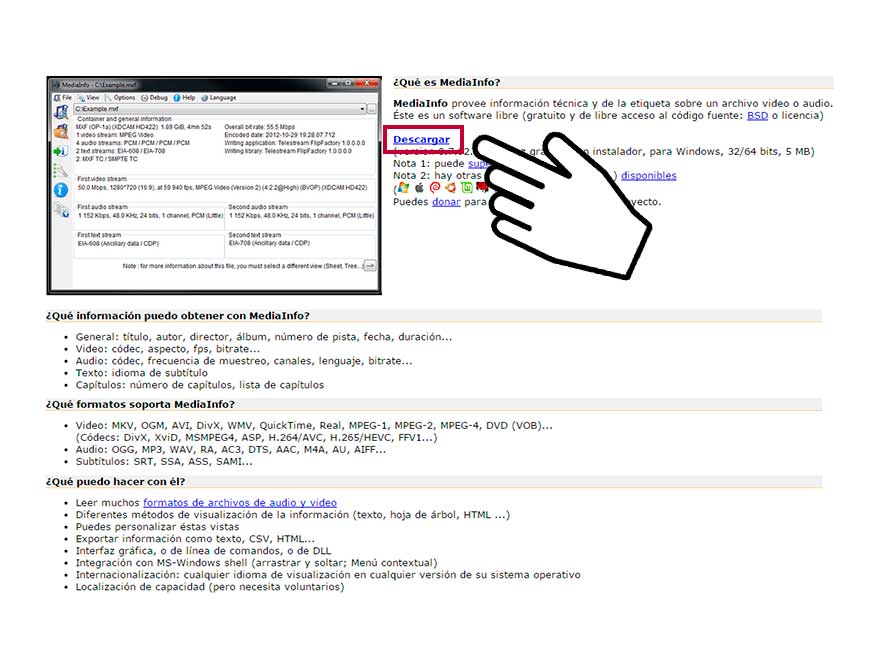This screenshot has height=650, width=889.
Task: Click the '...' browse button beside file path
Action: click(371, 108)
